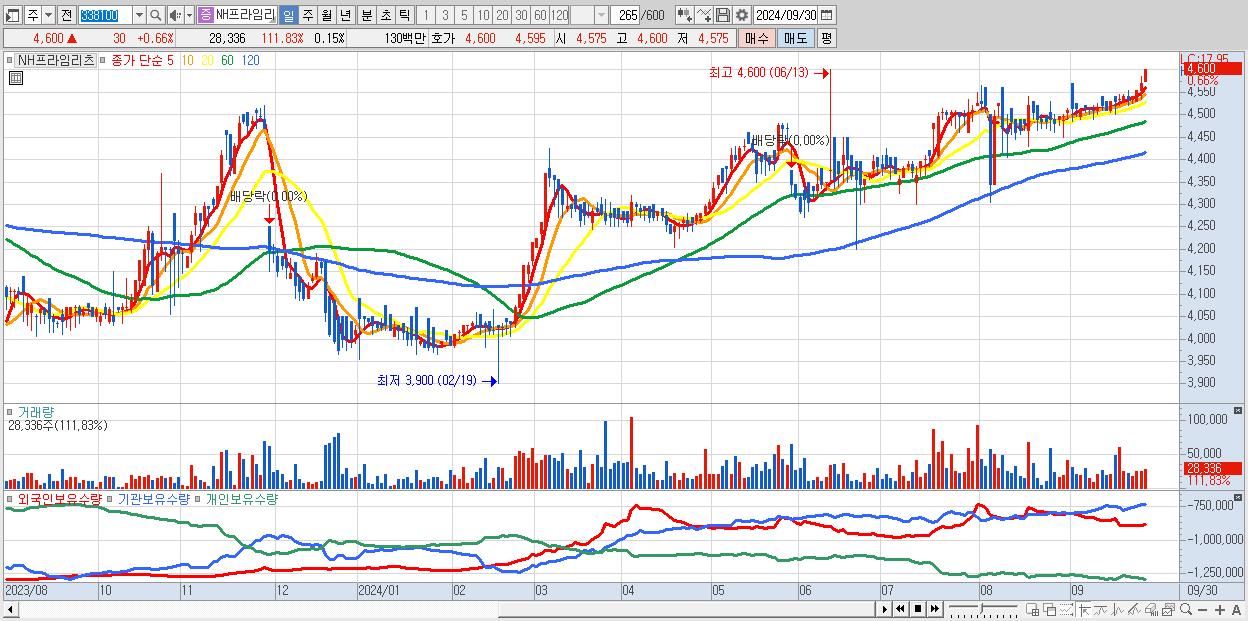1248x621 pixels.
Task: Select the 3 interval button
Action: point(445,15)
